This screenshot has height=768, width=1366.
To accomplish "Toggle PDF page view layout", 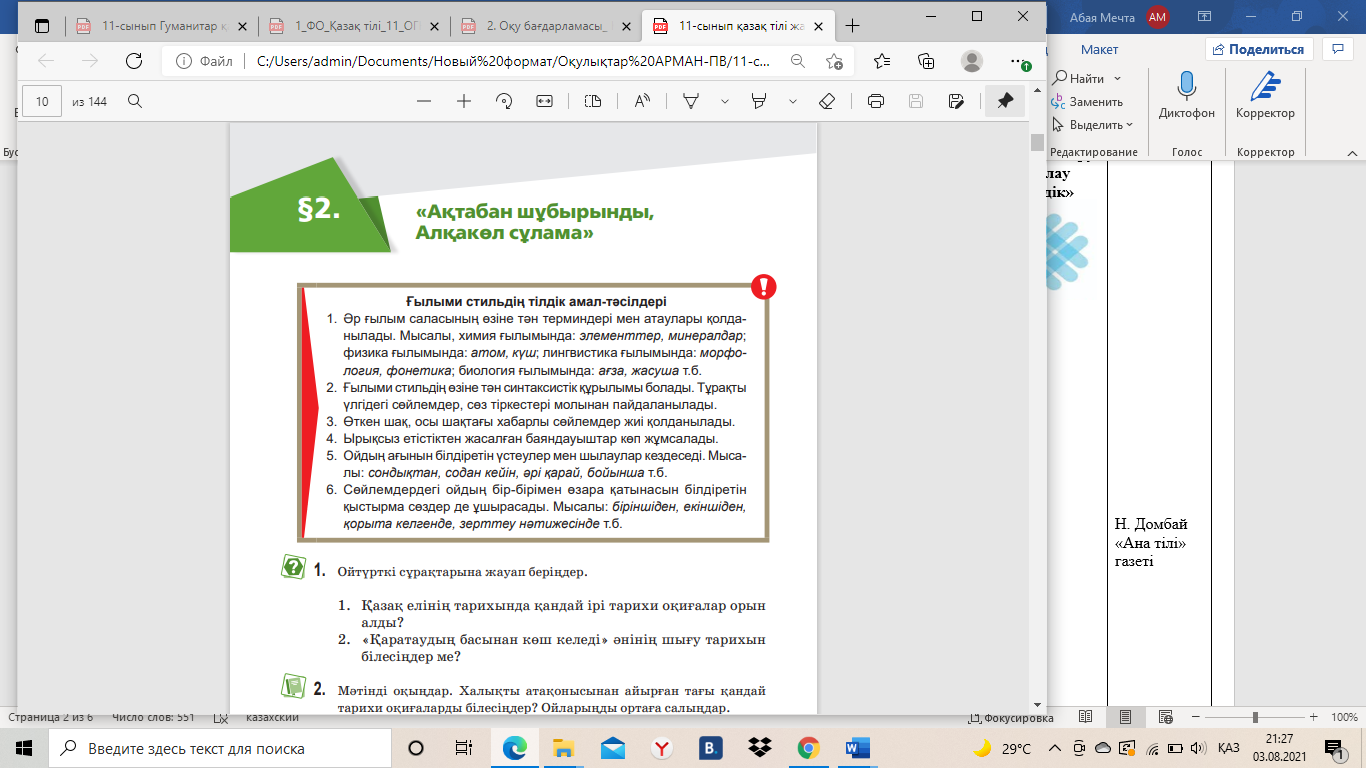I will pyautogui.click(x=593, y=101).
